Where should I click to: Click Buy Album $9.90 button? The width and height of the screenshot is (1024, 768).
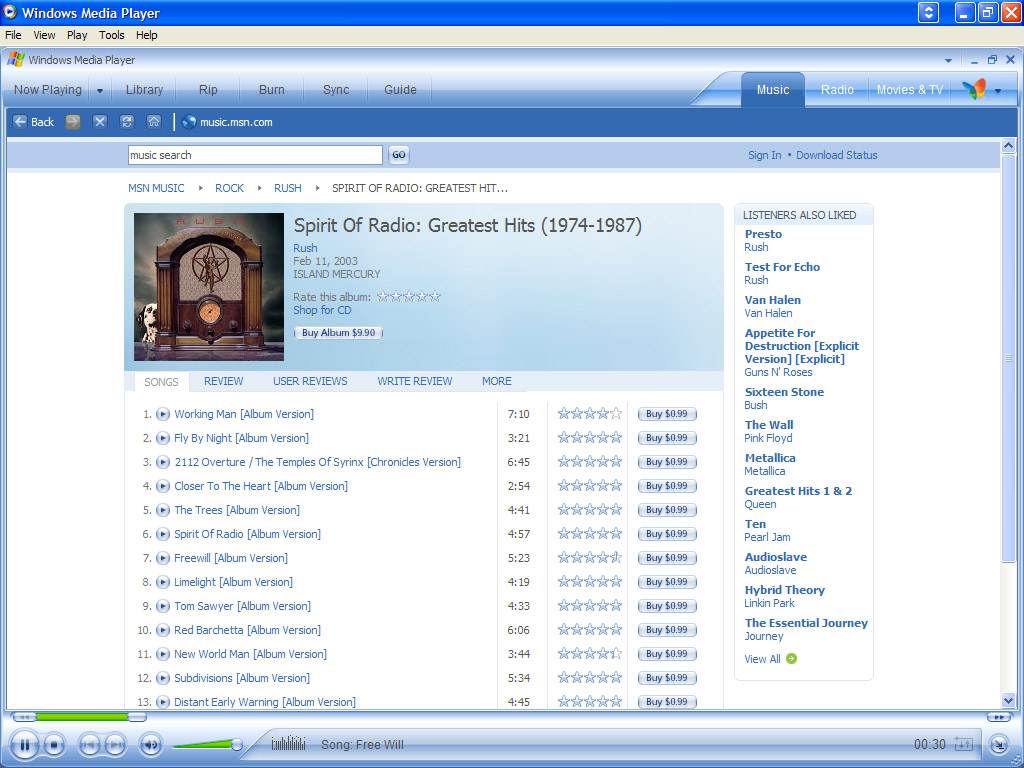click(338, 333)
